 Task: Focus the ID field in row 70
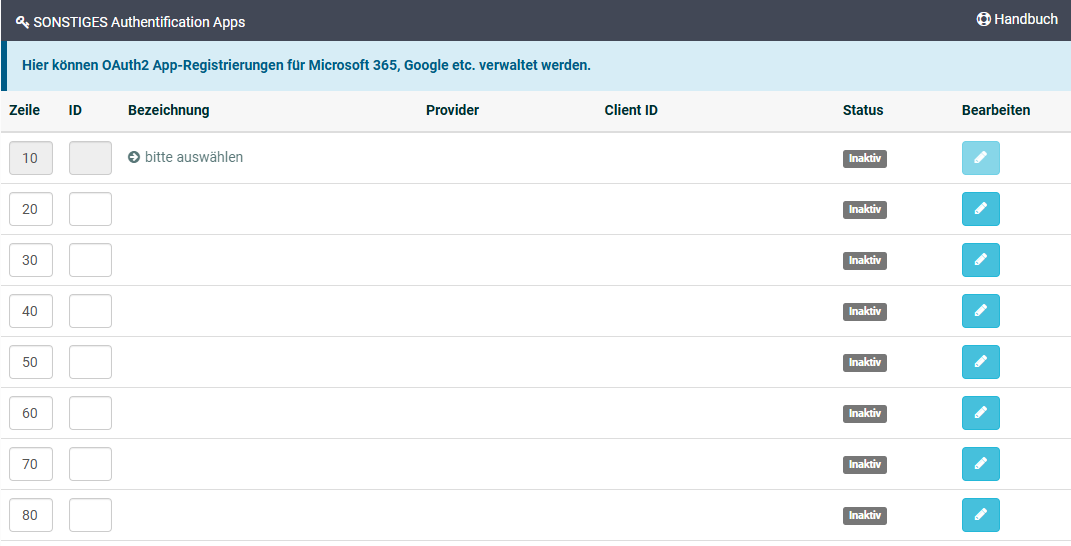click(90, 464)
